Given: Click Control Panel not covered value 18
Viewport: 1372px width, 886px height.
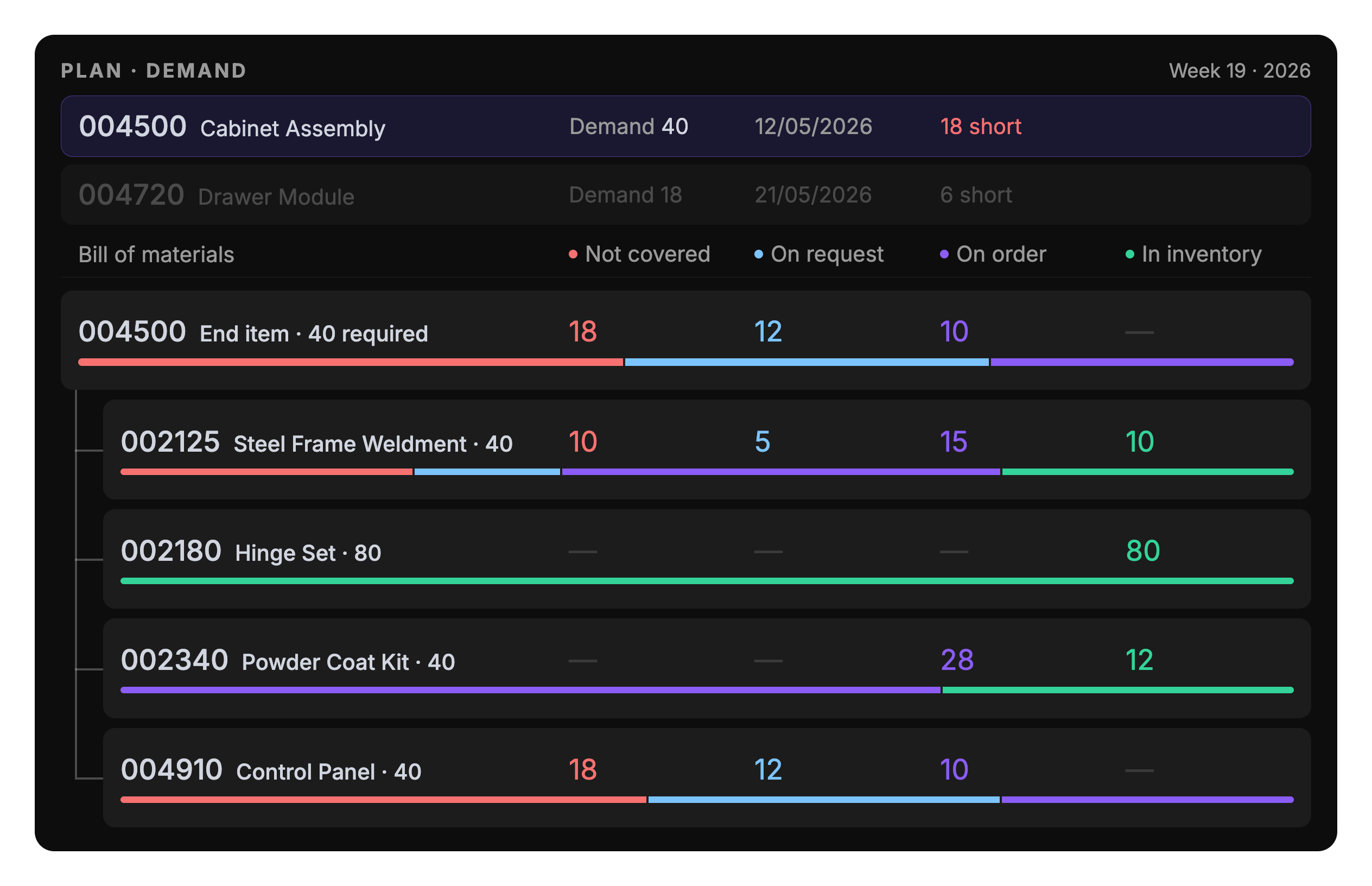Looking at the screenshot, I should pos(582,769).
